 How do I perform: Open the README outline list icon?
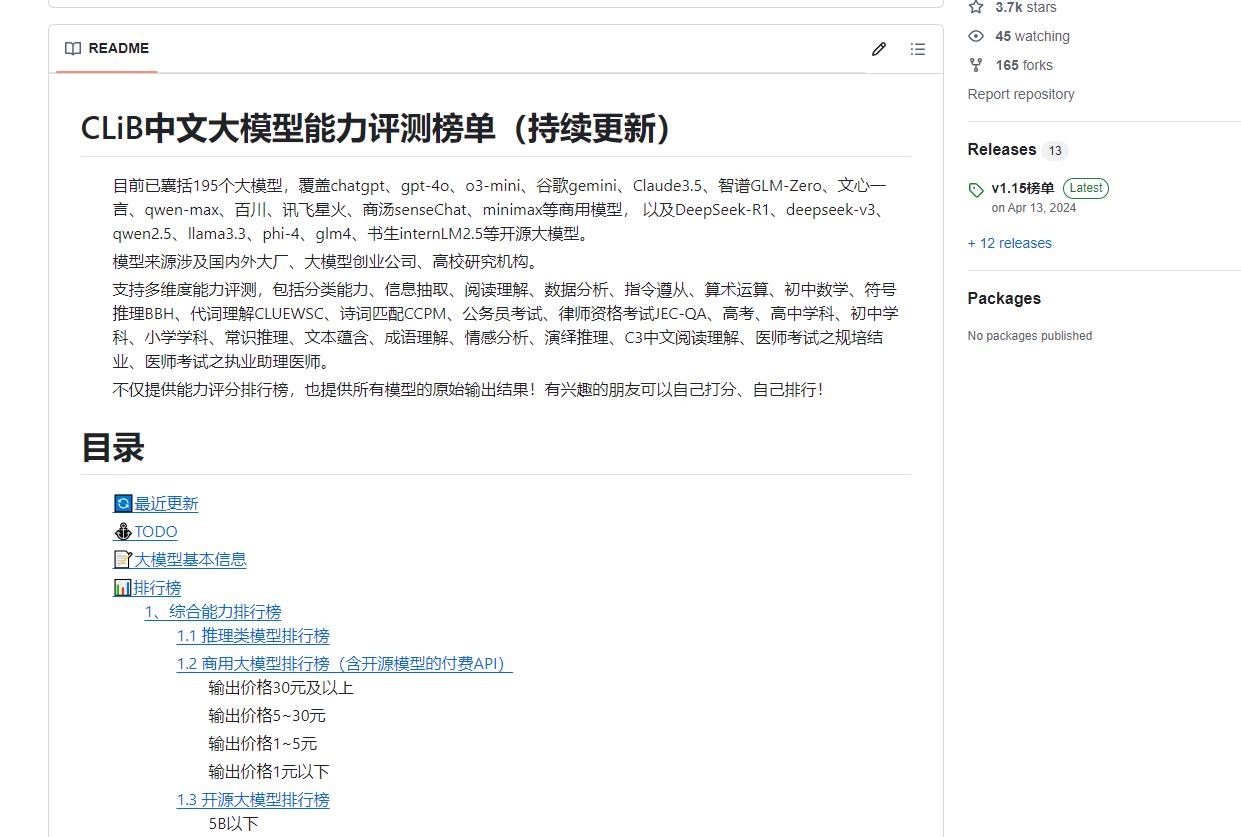pos(918,49)
